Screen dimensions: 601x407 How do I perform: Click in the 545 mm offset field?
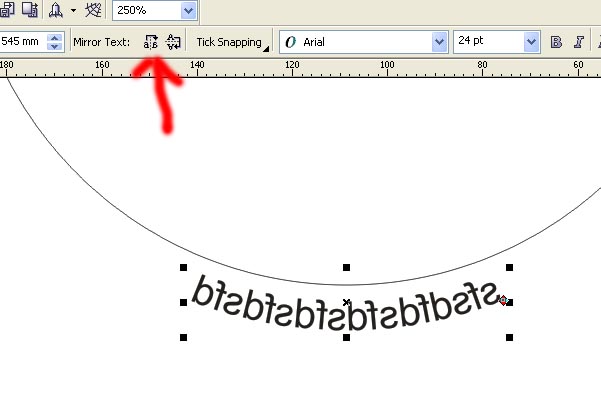coord(23,41)
